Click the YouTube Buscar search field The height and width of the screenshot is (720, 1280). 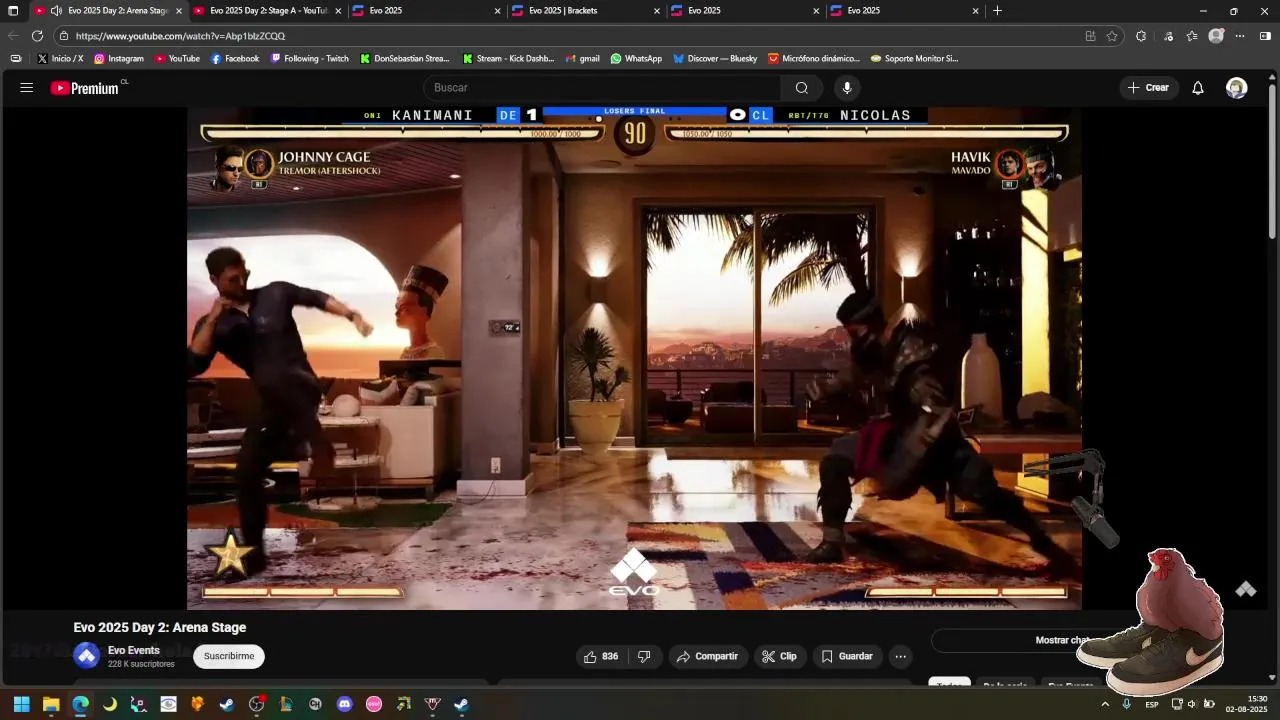tap(602, 88)
